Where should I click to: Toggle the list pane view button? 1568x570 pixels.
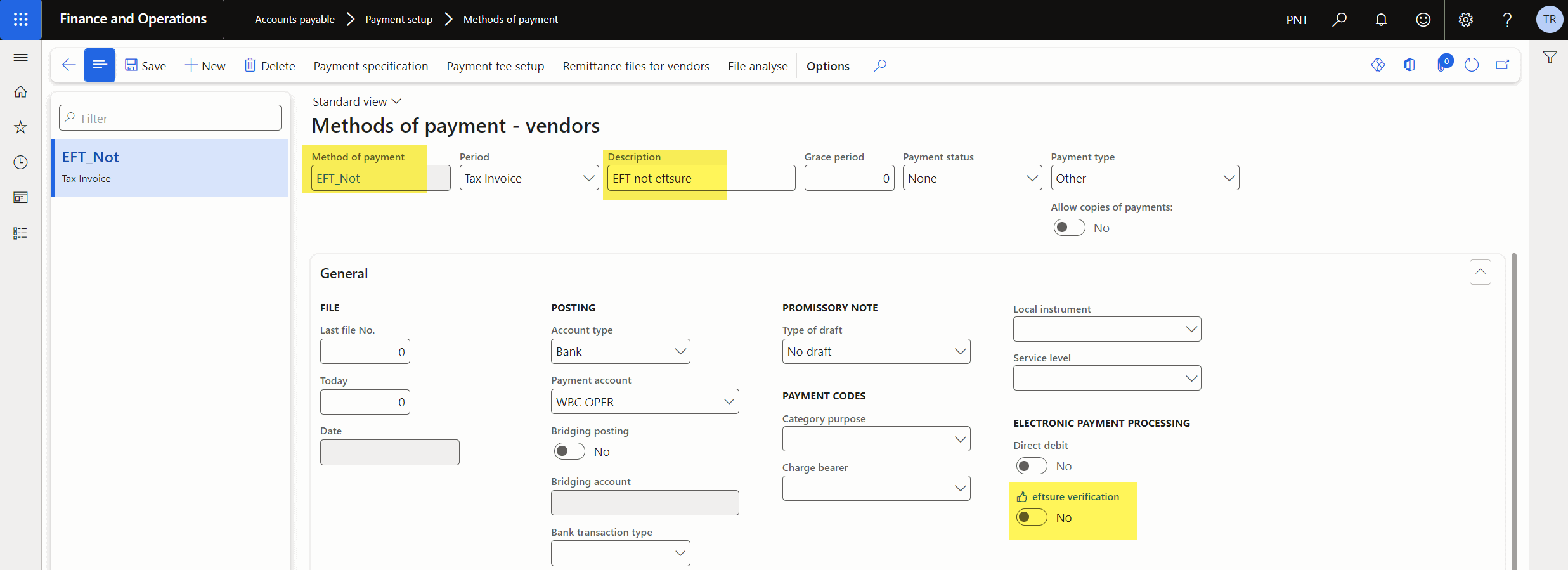coord(100,65)
